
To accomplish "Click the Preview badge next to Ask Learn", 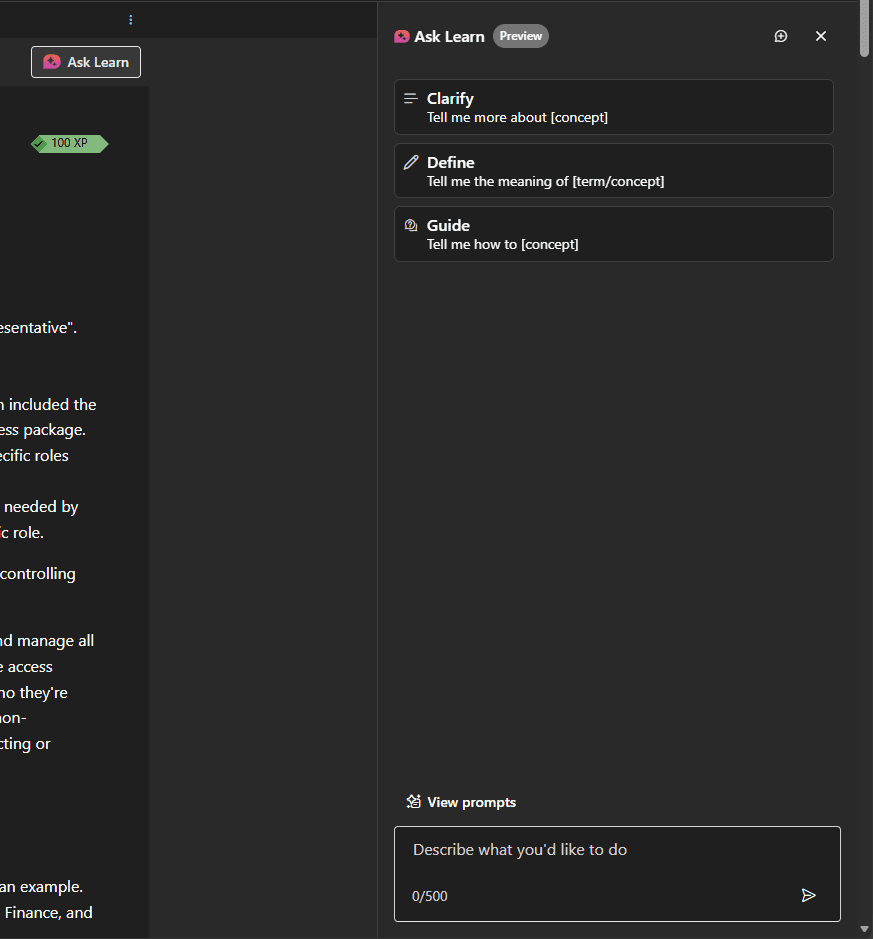I will [x=520, y=36].
